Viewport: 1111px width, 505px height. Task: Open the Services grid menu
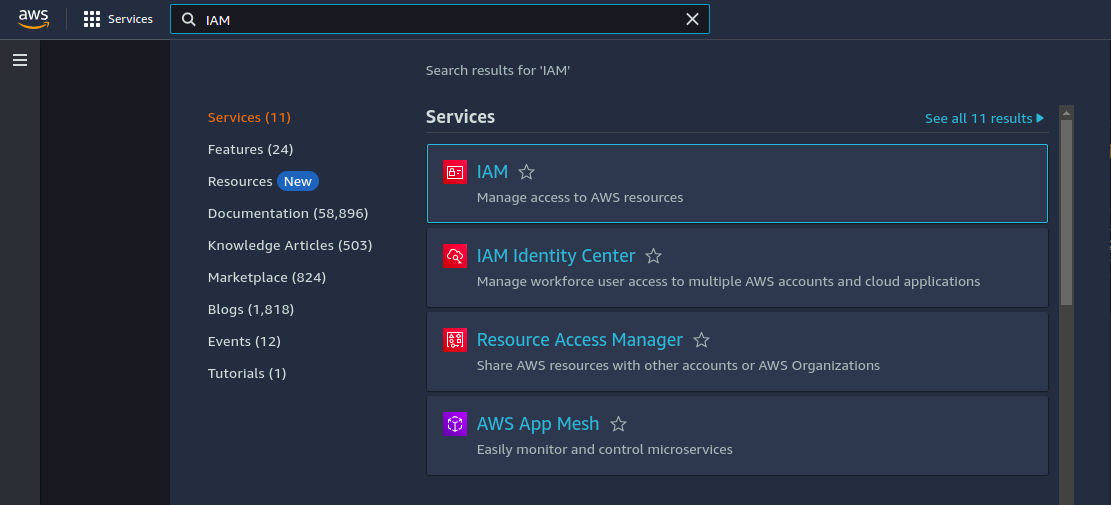(x=118, y=19)
